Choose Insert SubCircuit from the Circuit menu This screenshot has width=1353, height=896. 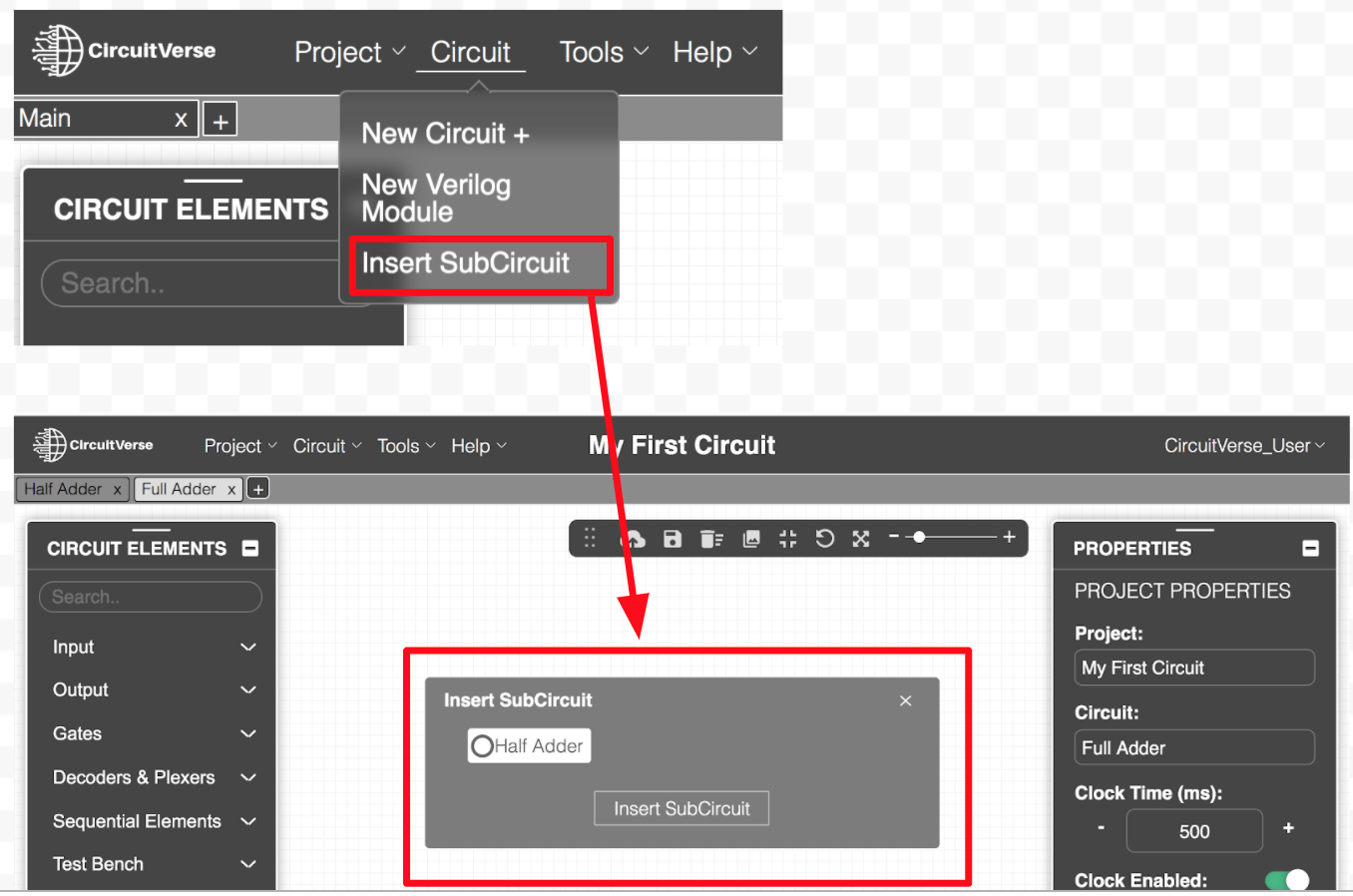466,263
